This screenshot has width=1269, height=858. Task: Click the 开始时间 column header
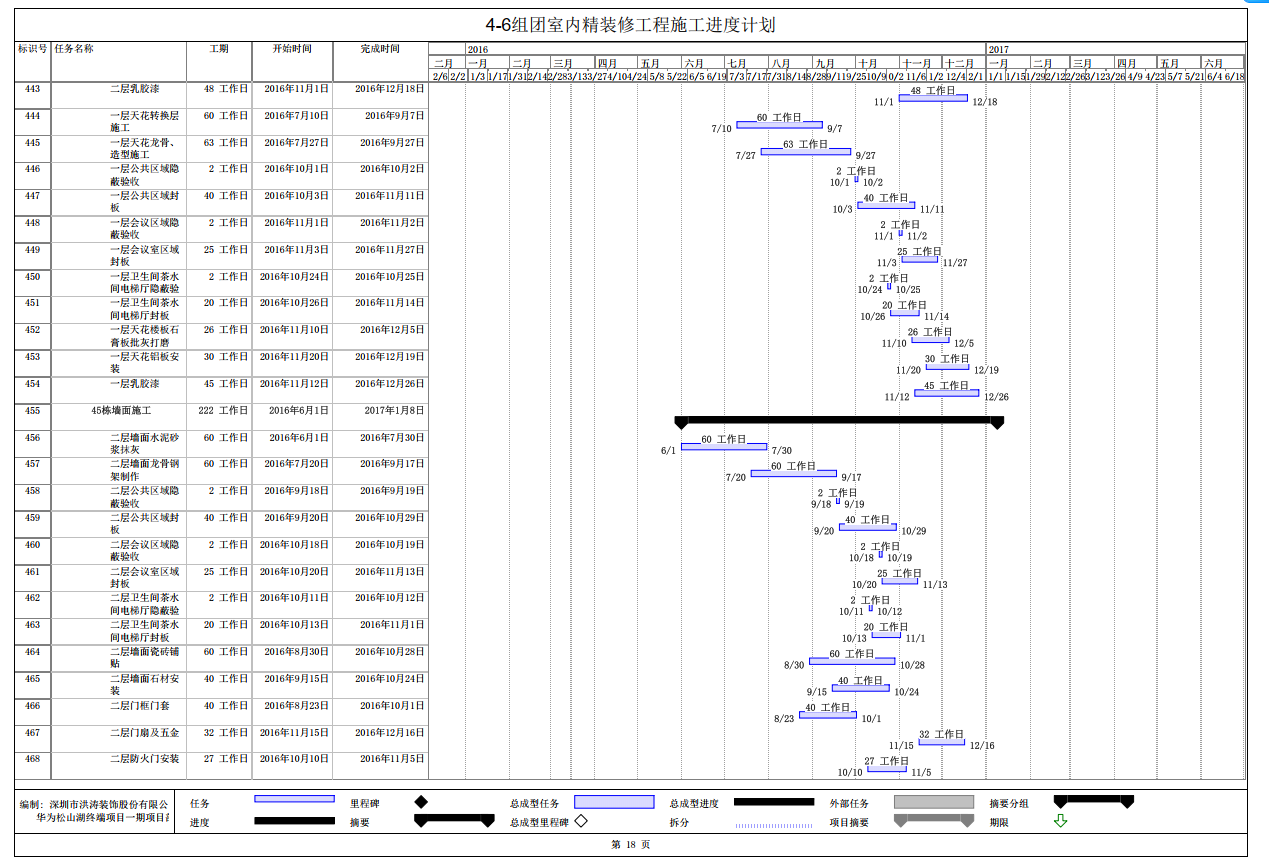click(292, 49)
